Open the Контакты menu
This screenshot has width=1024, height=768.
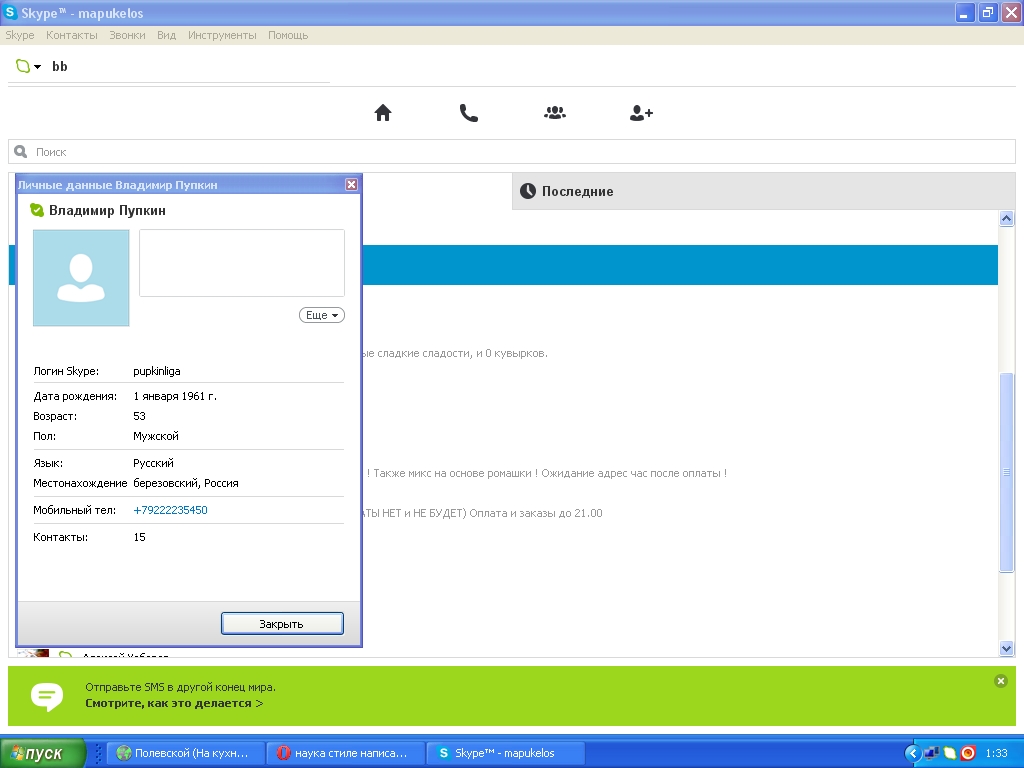point(72,35)
